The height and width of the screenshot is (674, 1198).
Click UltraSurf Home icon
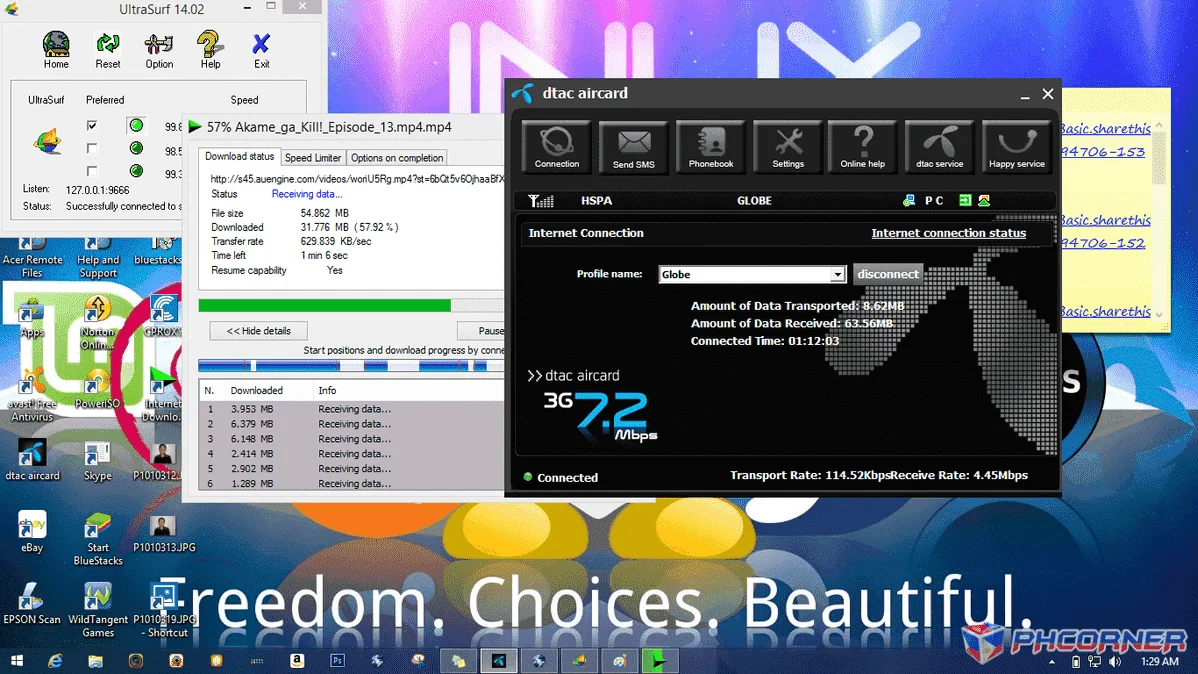(x=56, y=50)
